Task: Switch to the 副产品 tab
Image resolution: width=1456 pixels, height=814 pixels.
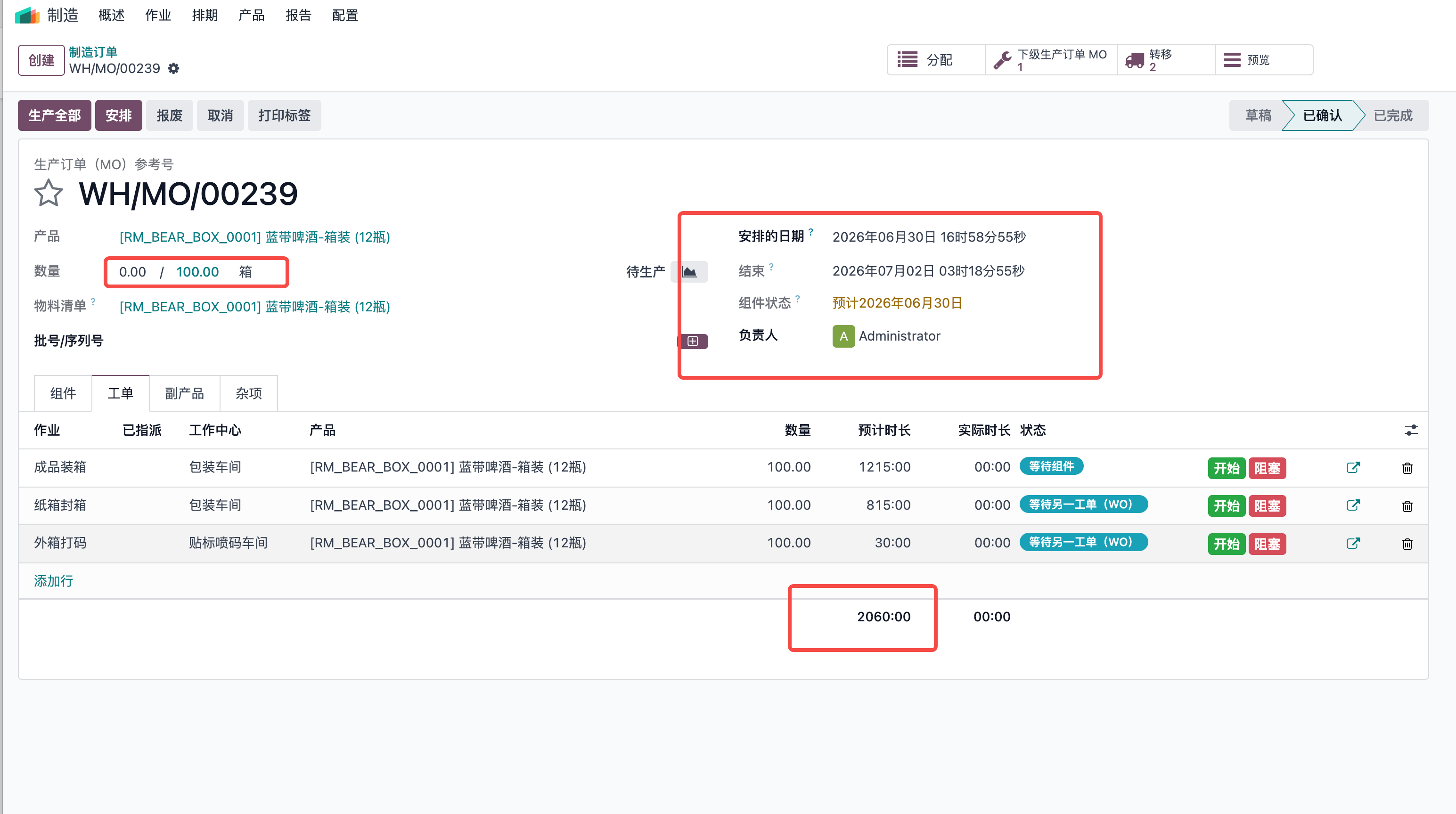Action: pyautogui.click(x=184, y=393)
